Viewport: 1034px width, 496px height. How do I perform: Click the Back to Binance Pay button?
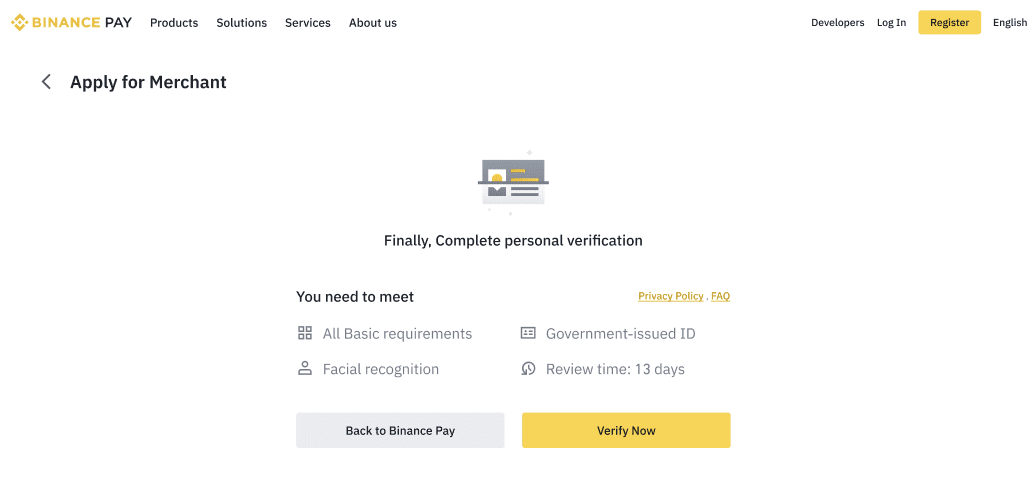pyautogui.click(x=400, y=431)
